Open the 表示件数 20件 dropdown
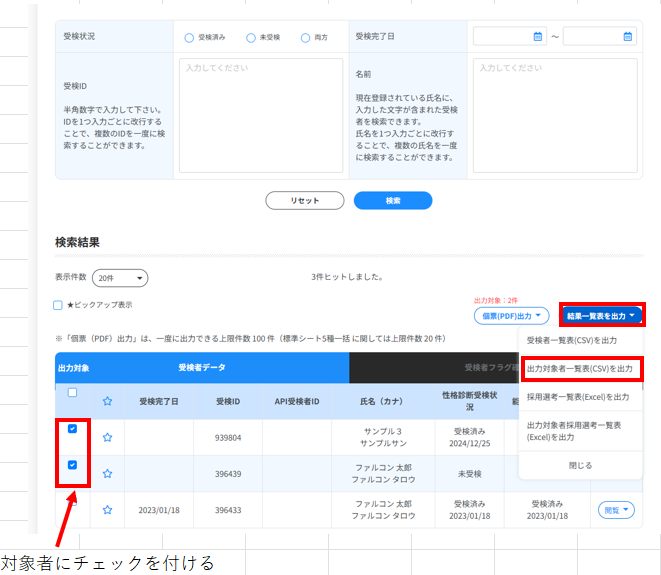This screenshot has width=661, height=575. point(120,278)
